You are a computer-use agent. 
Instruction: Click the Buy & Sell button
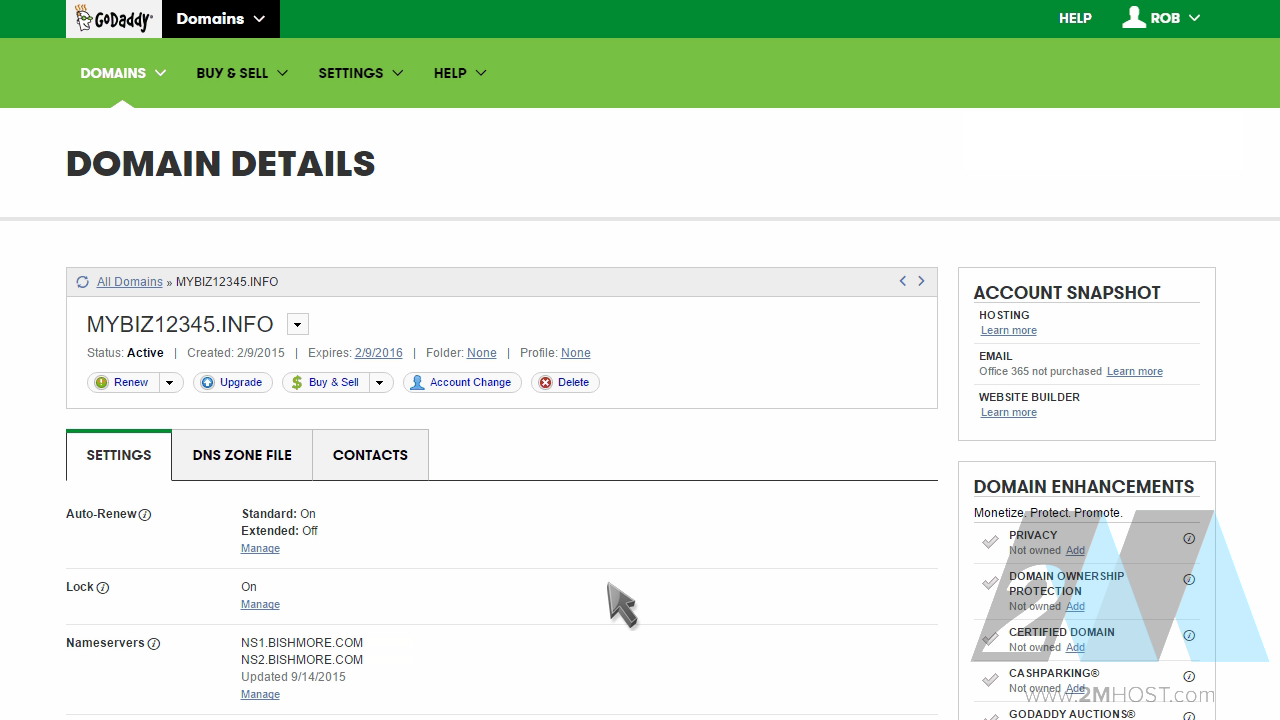[x=326, y=382]
